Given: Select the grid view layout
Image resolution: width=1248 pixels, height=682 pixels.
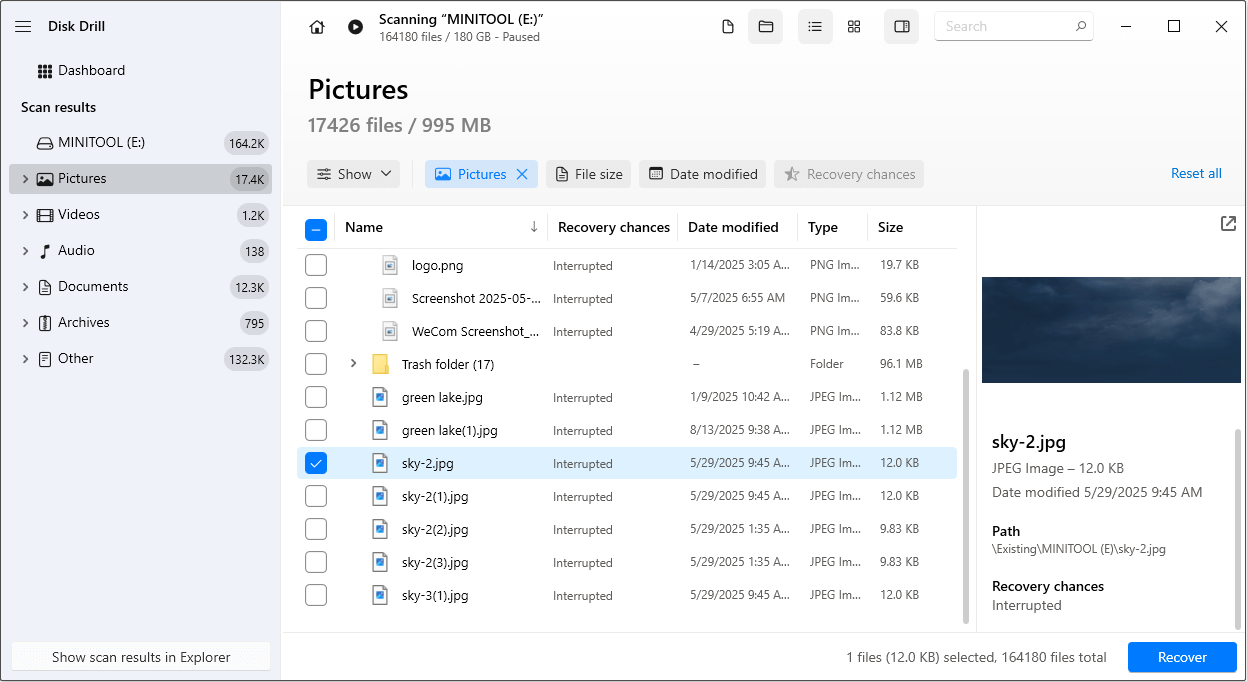Looking at the screenshot, I should click(854, 27).
